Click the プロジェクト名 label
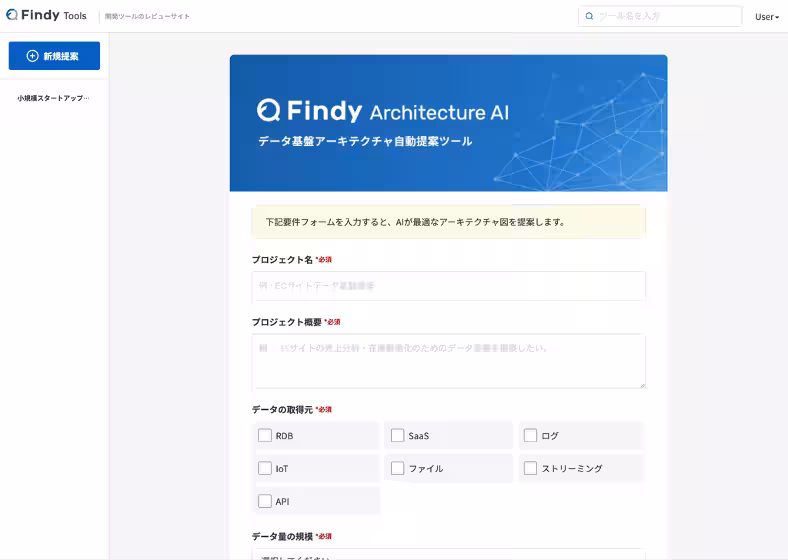Image resolution: width=788 pixels, height=560 pixels. [x=282, y=260]
